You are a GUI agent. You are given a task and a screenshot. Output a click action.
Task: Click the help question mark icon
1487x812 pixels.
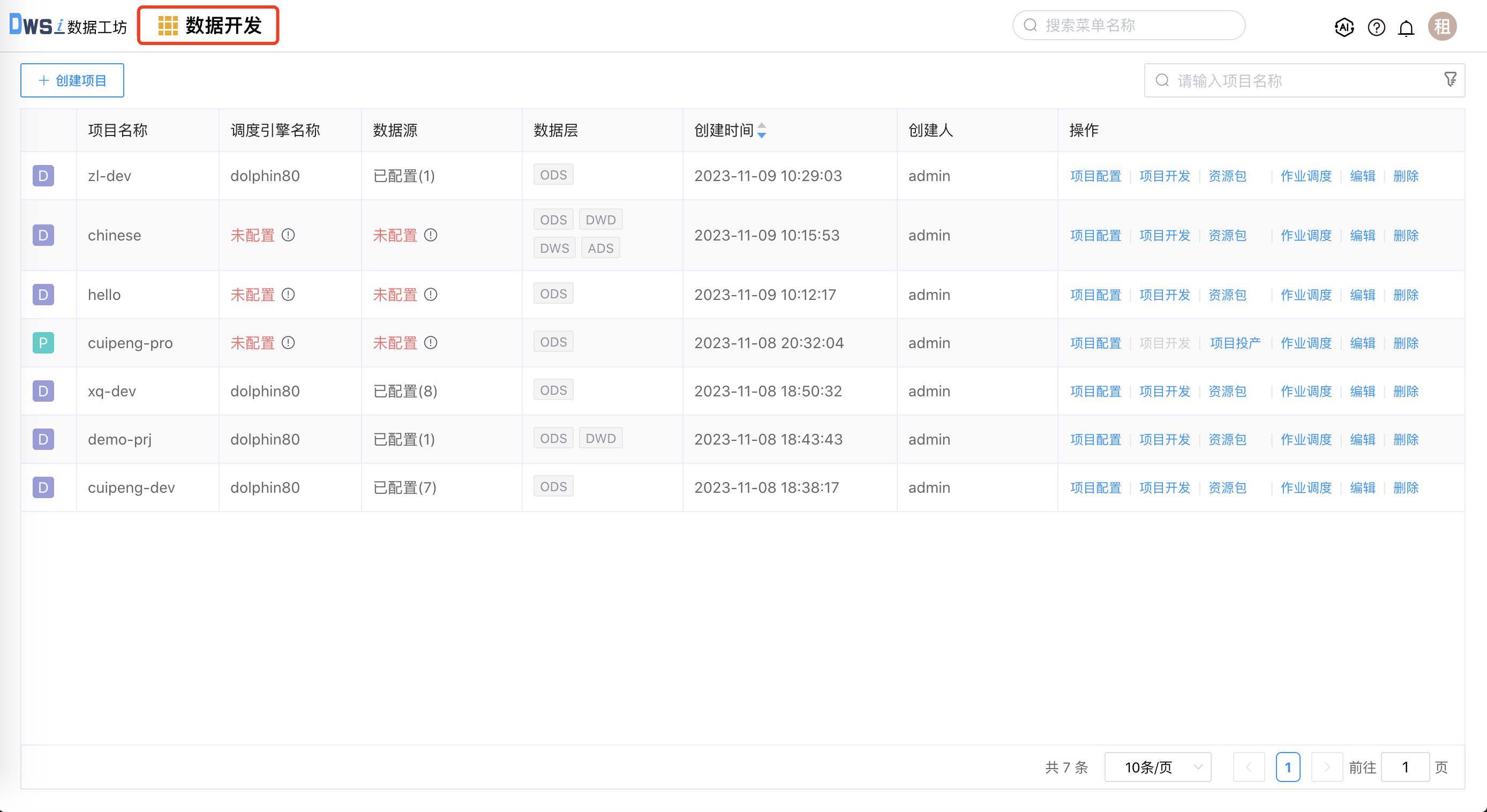pyautogui.click(x=1376, y=27)
